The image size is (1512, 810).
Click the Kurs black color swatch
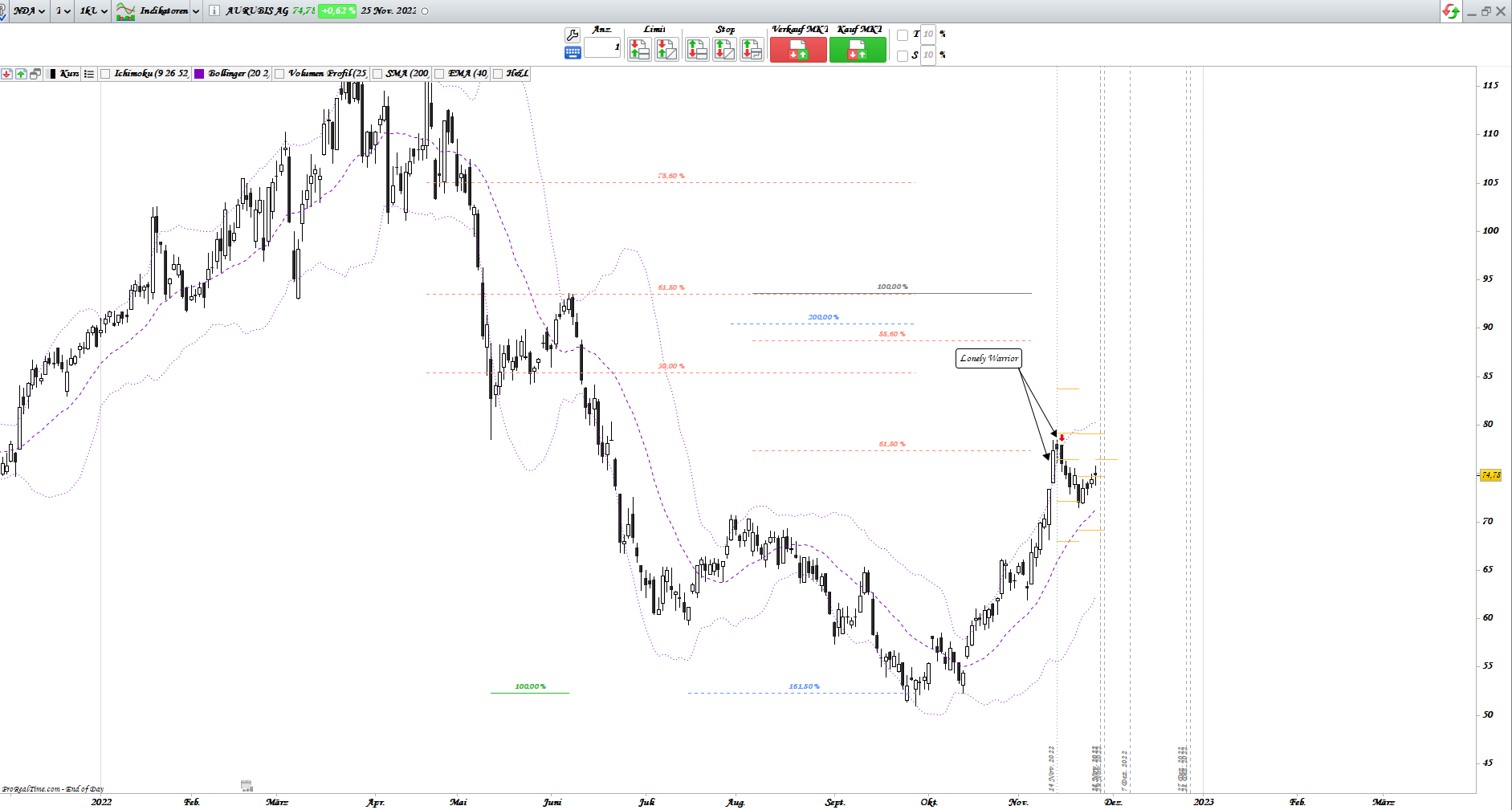(53, 74)
